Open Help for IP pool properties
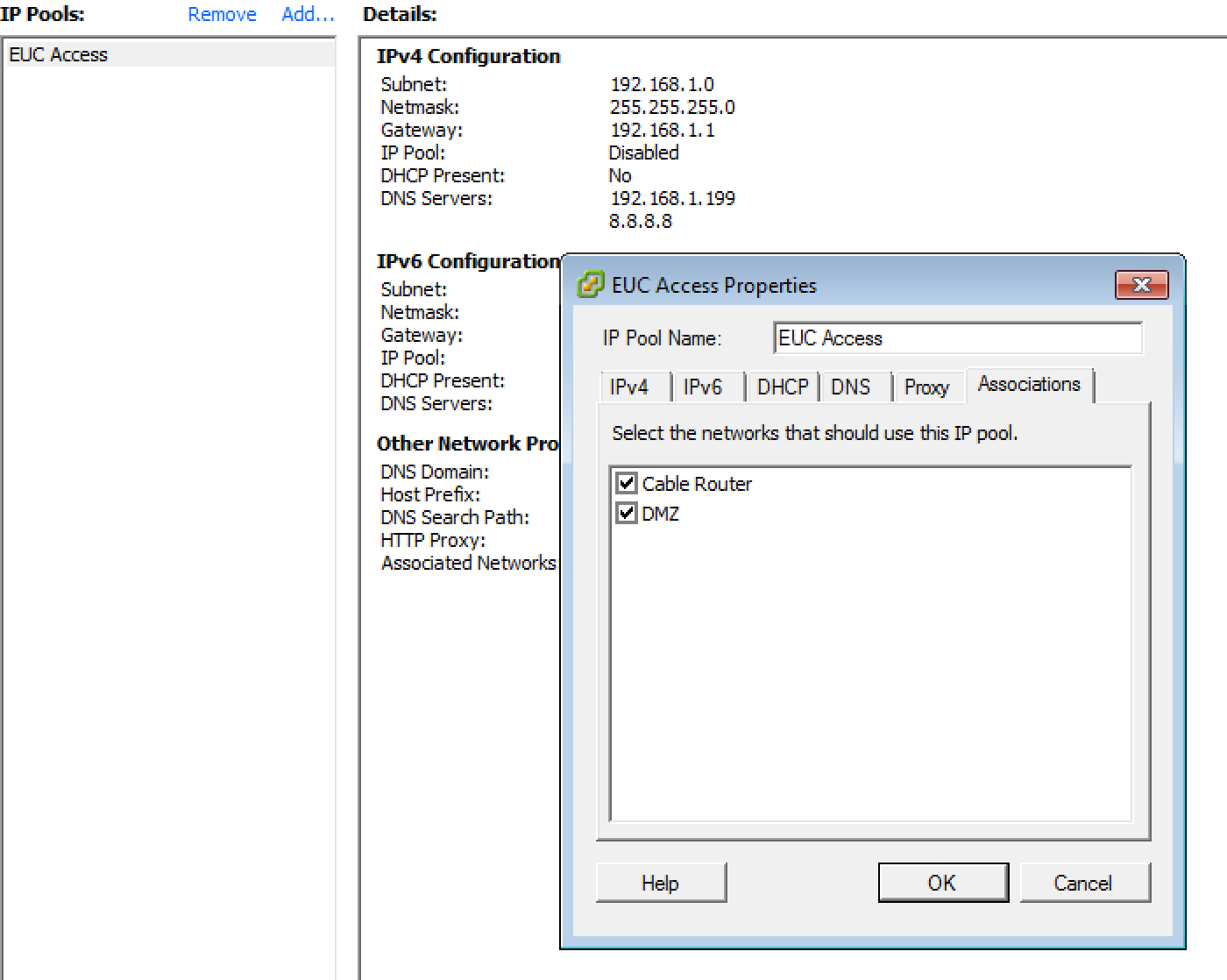Screen dimensions: 1227x980 661,883
